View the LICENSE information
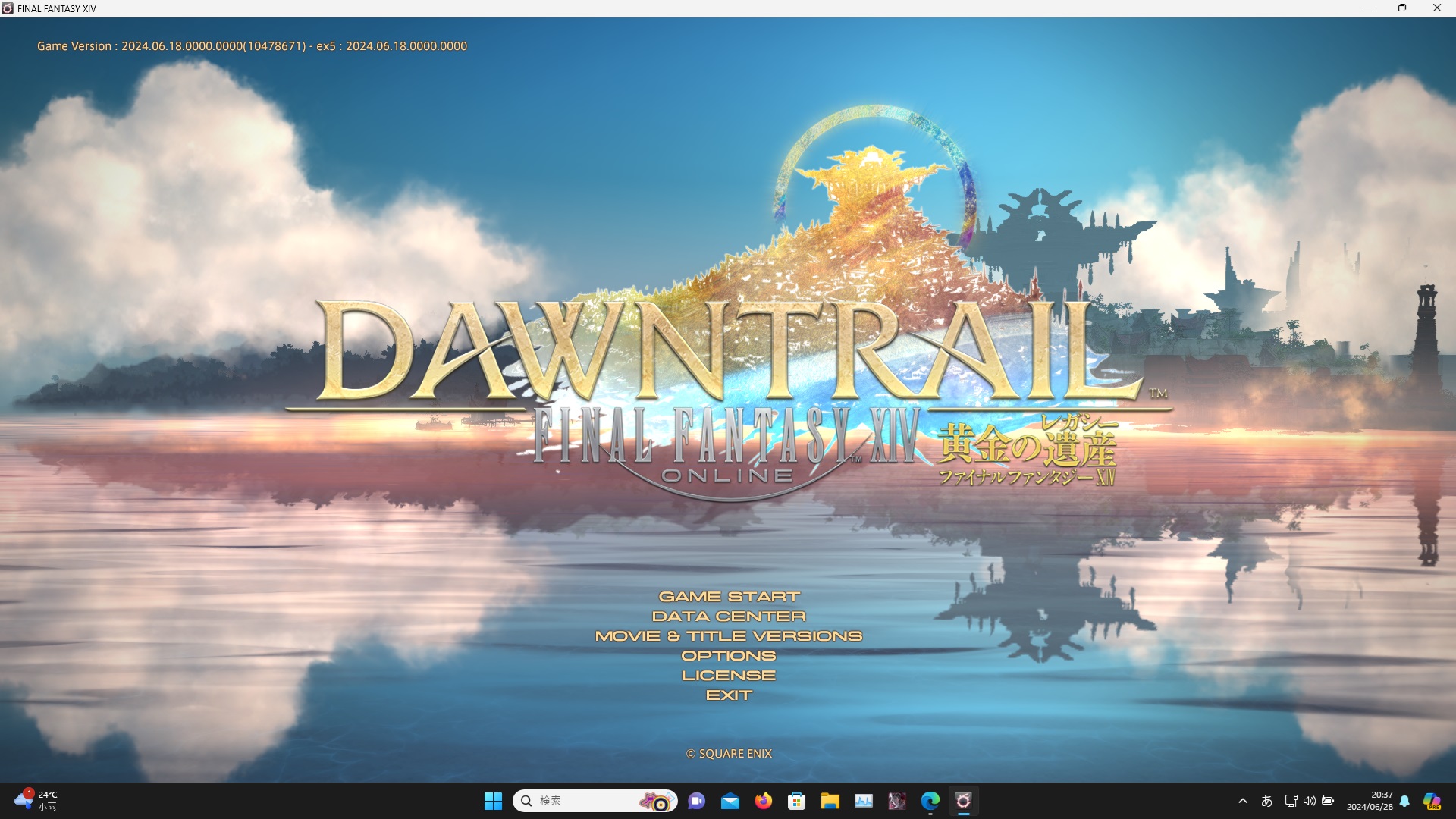The width and height of the screenshot is (1456, 819). (x=730, y=674)
